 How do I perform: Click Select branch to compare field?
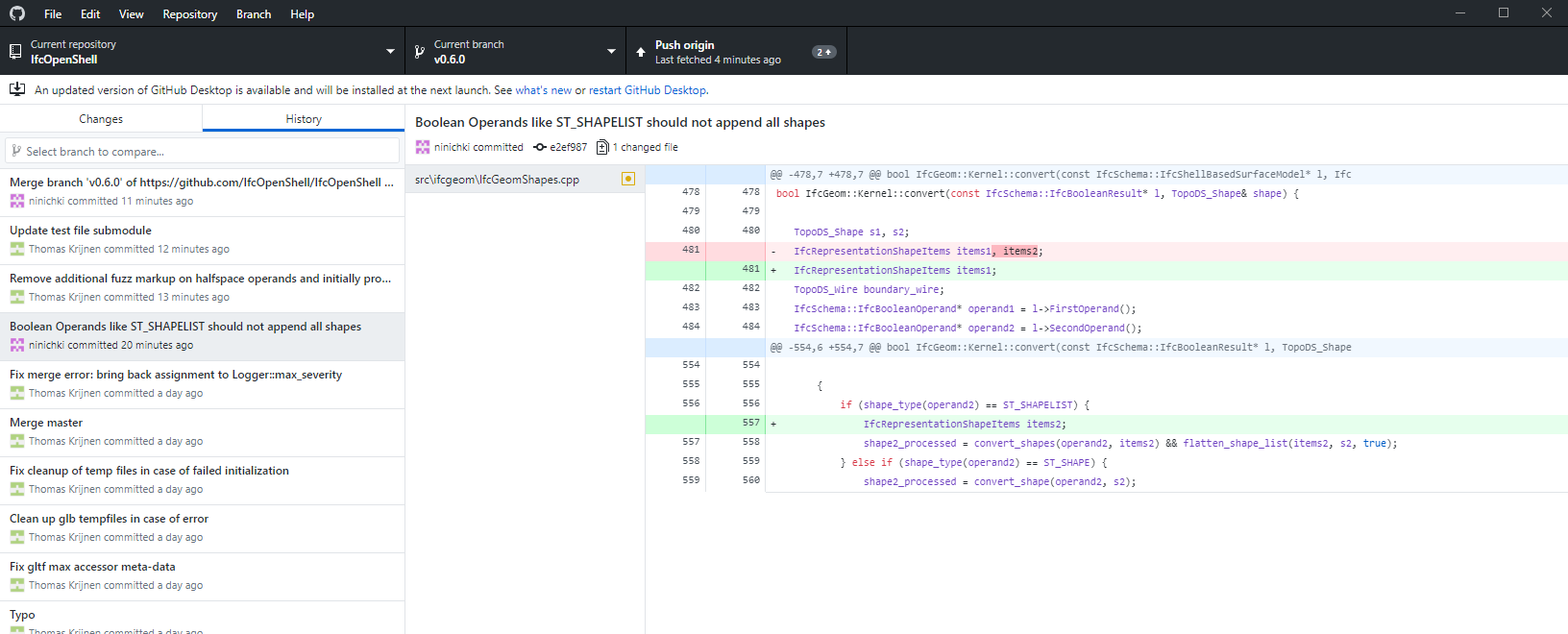coord(202,151)
